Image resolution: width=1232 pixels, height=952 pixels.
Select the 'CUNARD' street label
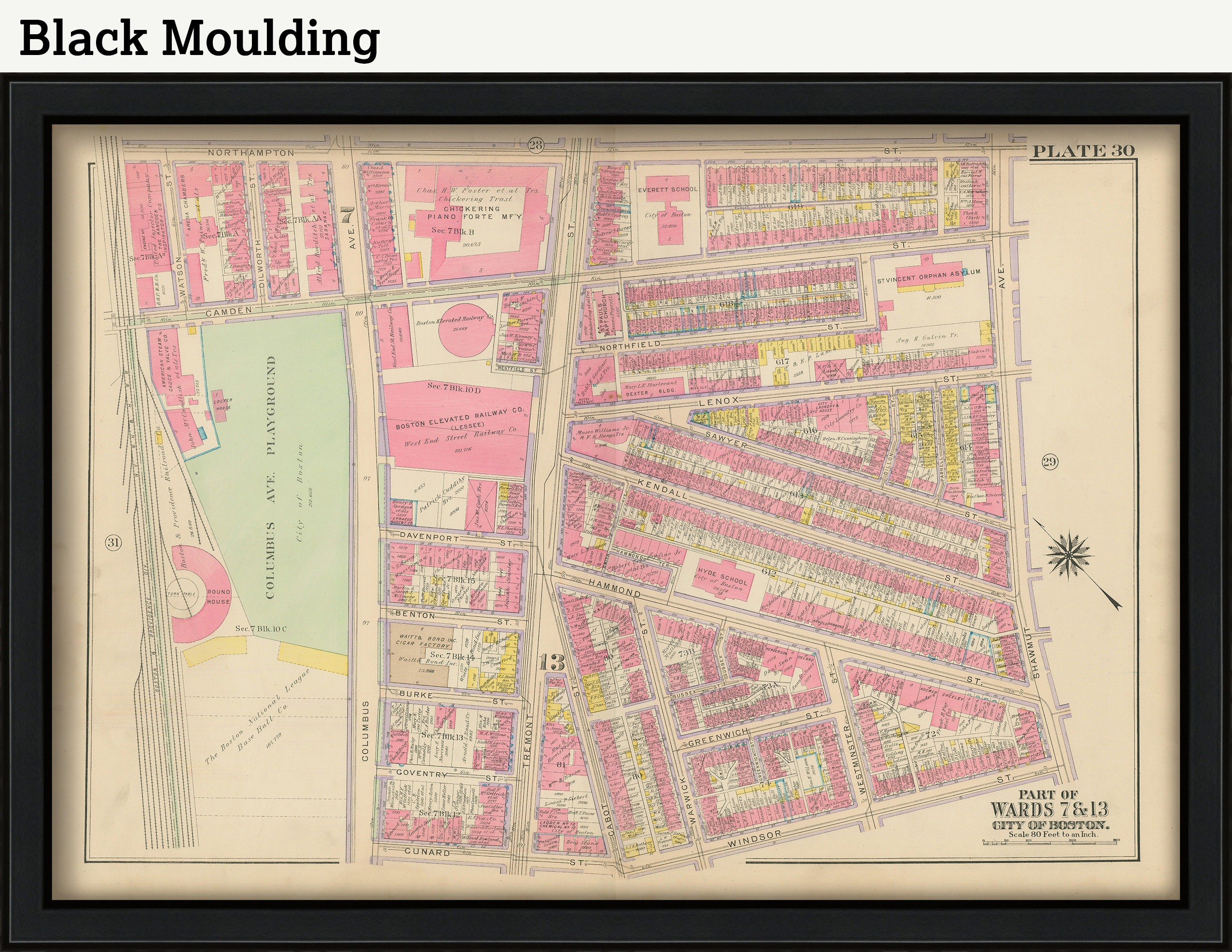[x=427, y=852]
